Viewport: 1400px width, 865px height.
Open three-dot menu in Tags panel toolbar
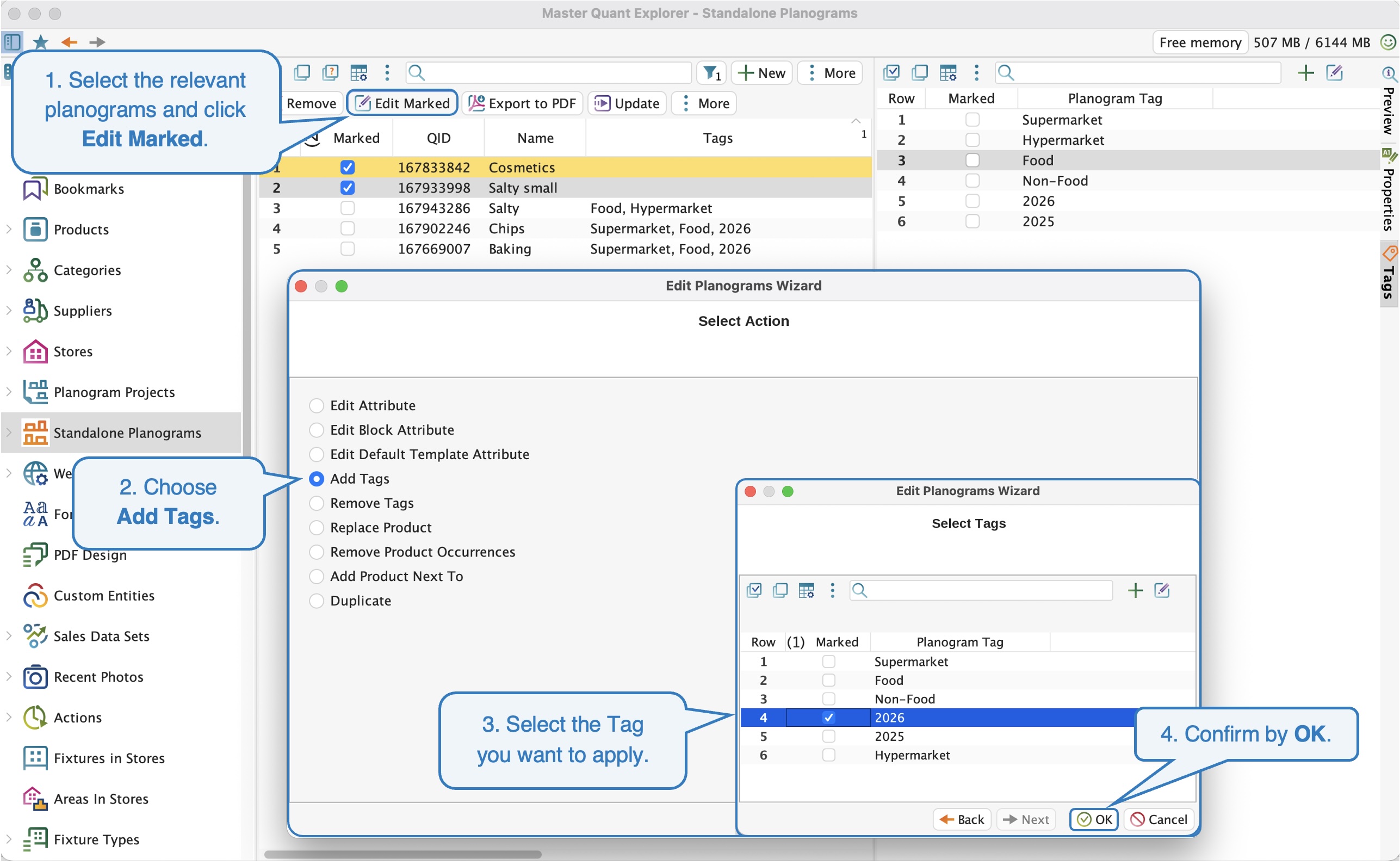(976, 73)
